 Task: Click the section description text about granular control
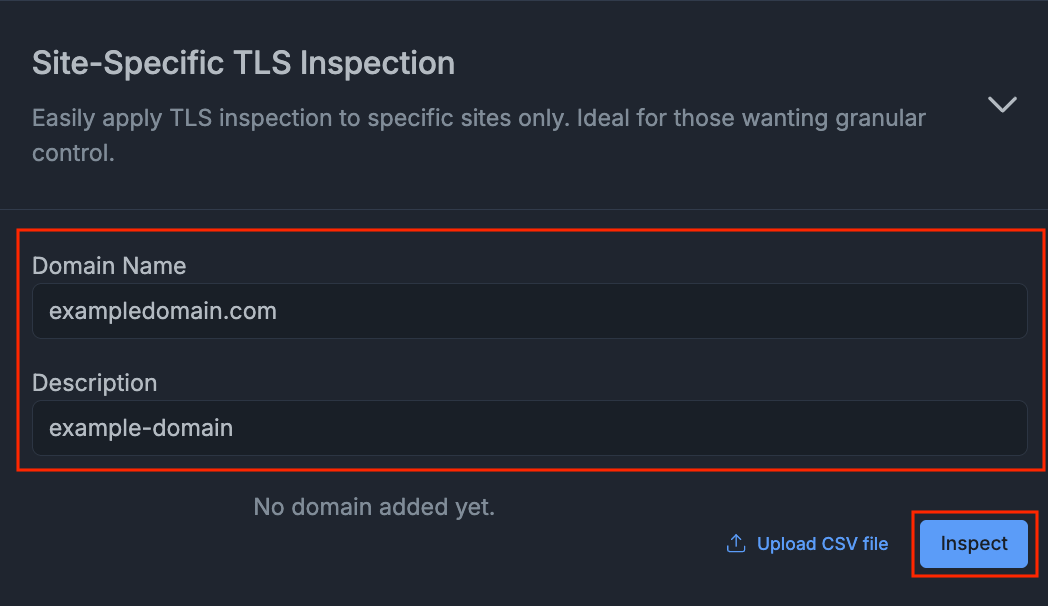click(x=478, y=135)
